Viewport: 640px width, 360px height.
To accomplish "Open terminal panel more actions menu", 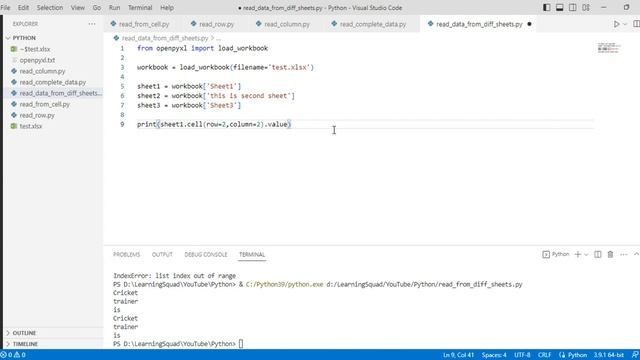I will 623,254.
